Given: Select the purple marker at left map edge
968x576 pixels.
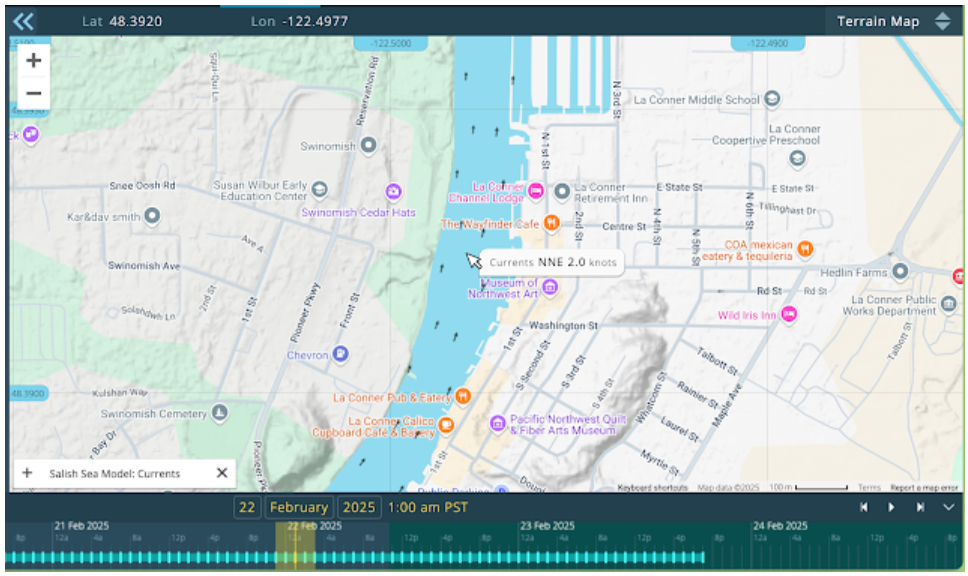Looking at the screenshot, I should [x=30, y=134].
